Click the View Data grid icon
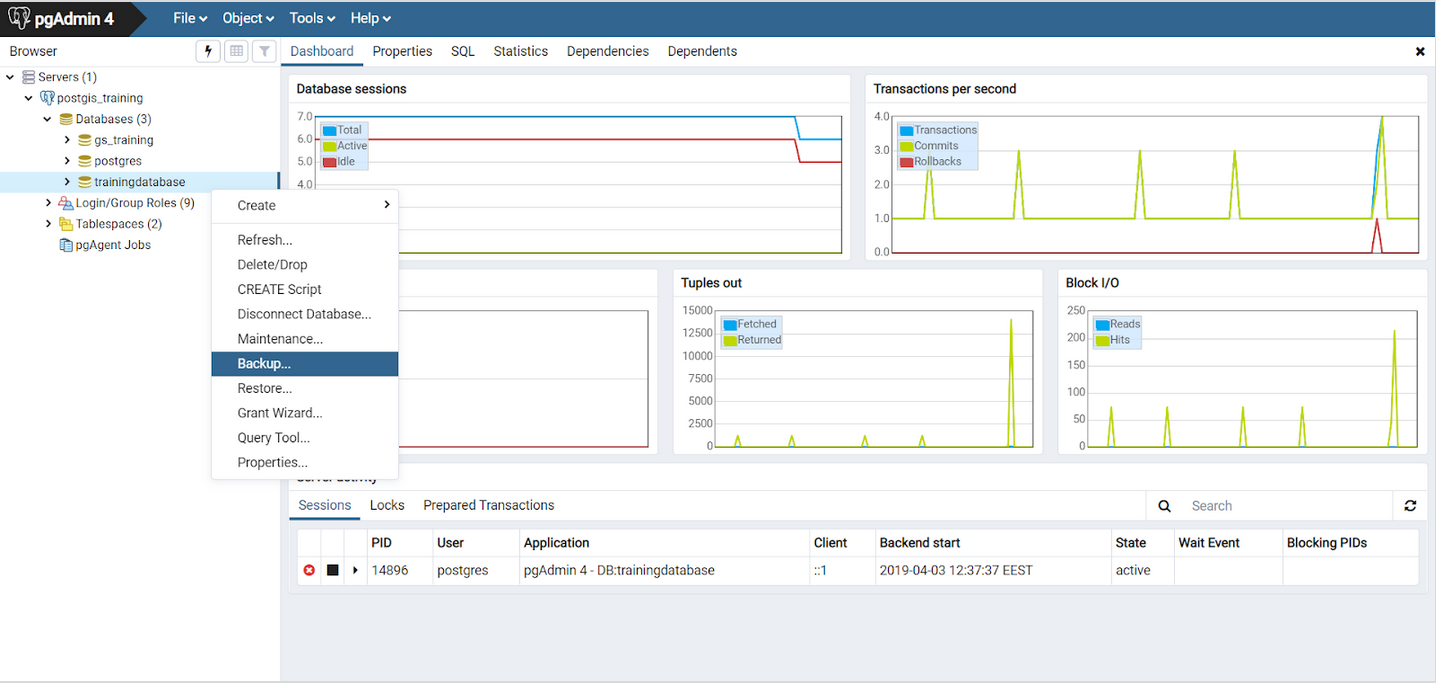1436x683 pixels. [x=236, y=51]
